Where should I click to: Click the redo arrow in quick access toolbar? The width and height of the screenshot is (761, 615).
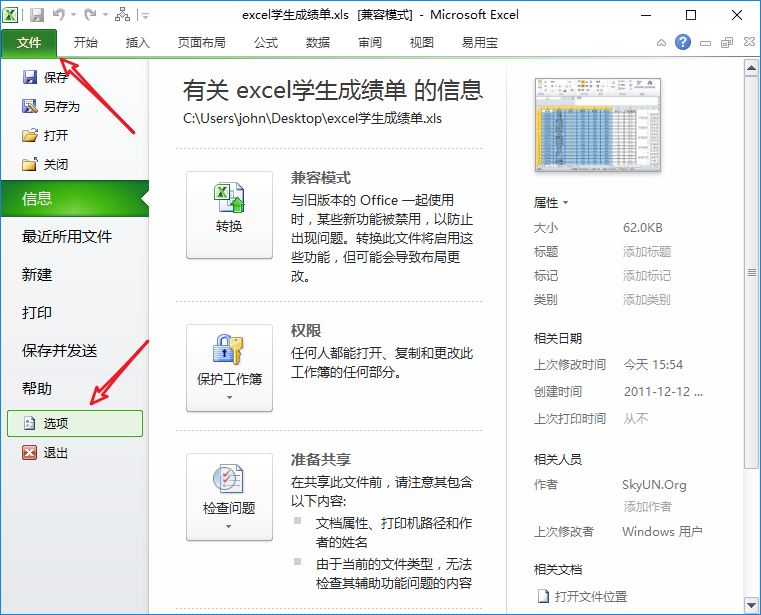(x=90, y=15)
